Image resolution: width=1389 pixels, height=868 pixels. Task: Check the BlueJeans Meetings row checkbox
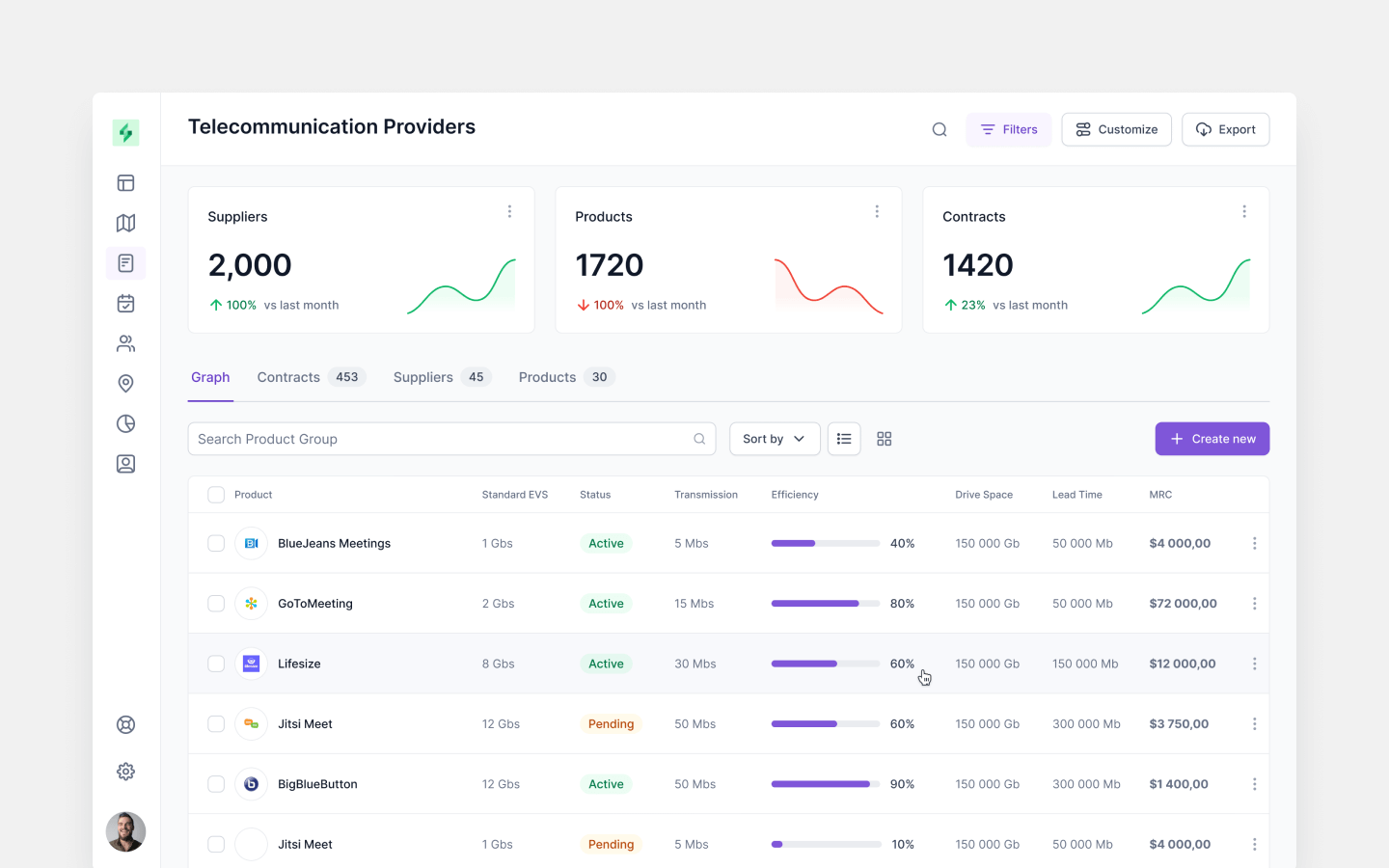[216, 543]
